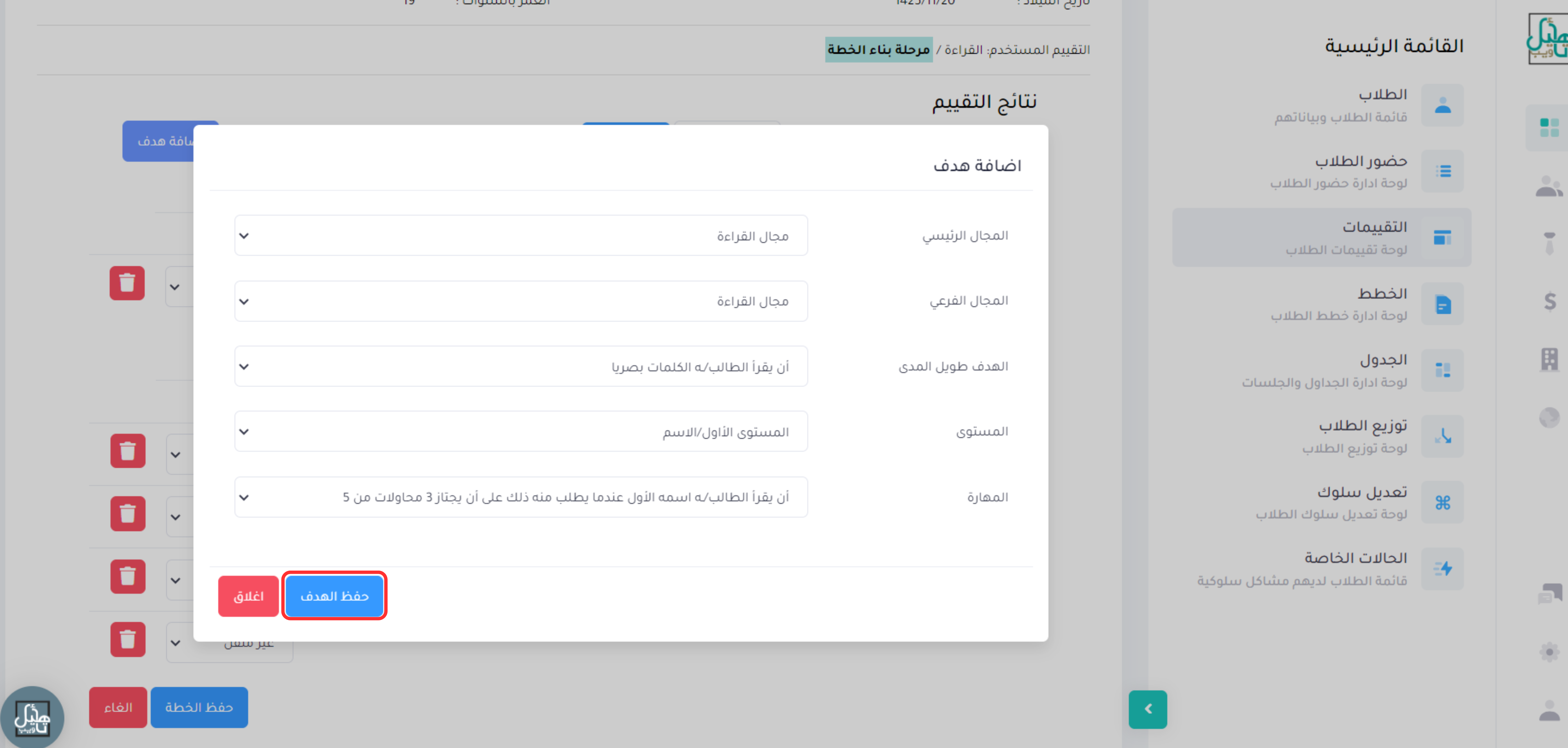The image size is (1568, 748).
Task: Click the الغاء cancel button
Action: 118,707
